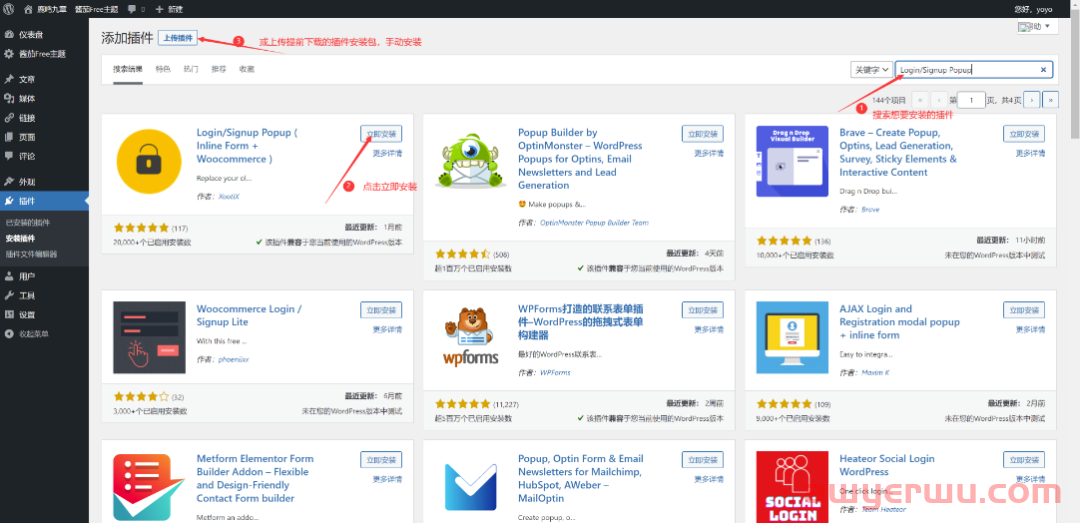Click the current page number box
The width and height of the screenshot is (1080, 523).
pos(972,100)
